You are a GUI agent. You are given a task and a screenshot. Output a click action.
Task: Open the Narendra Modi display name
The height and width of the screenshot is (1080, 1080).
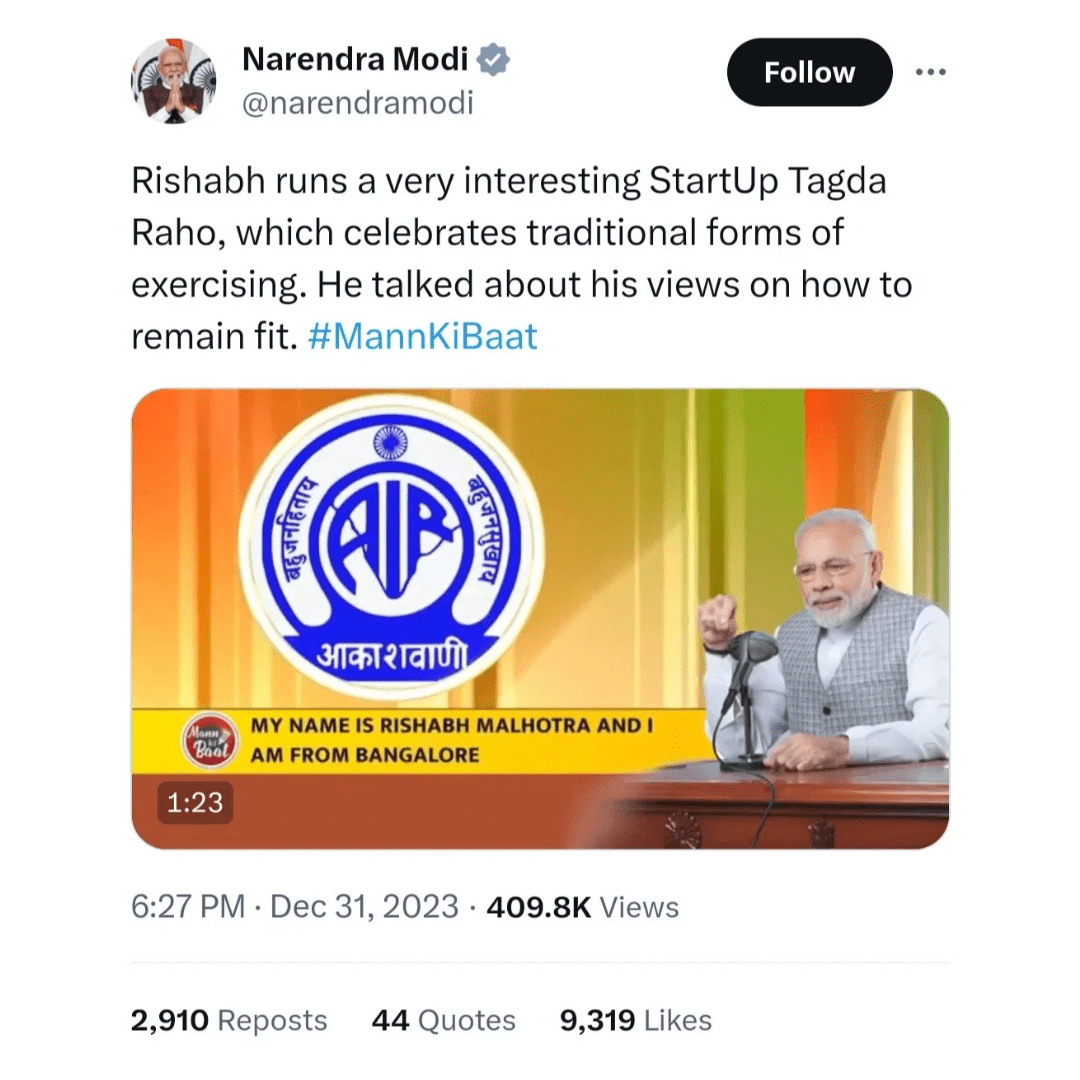(355, 60)
